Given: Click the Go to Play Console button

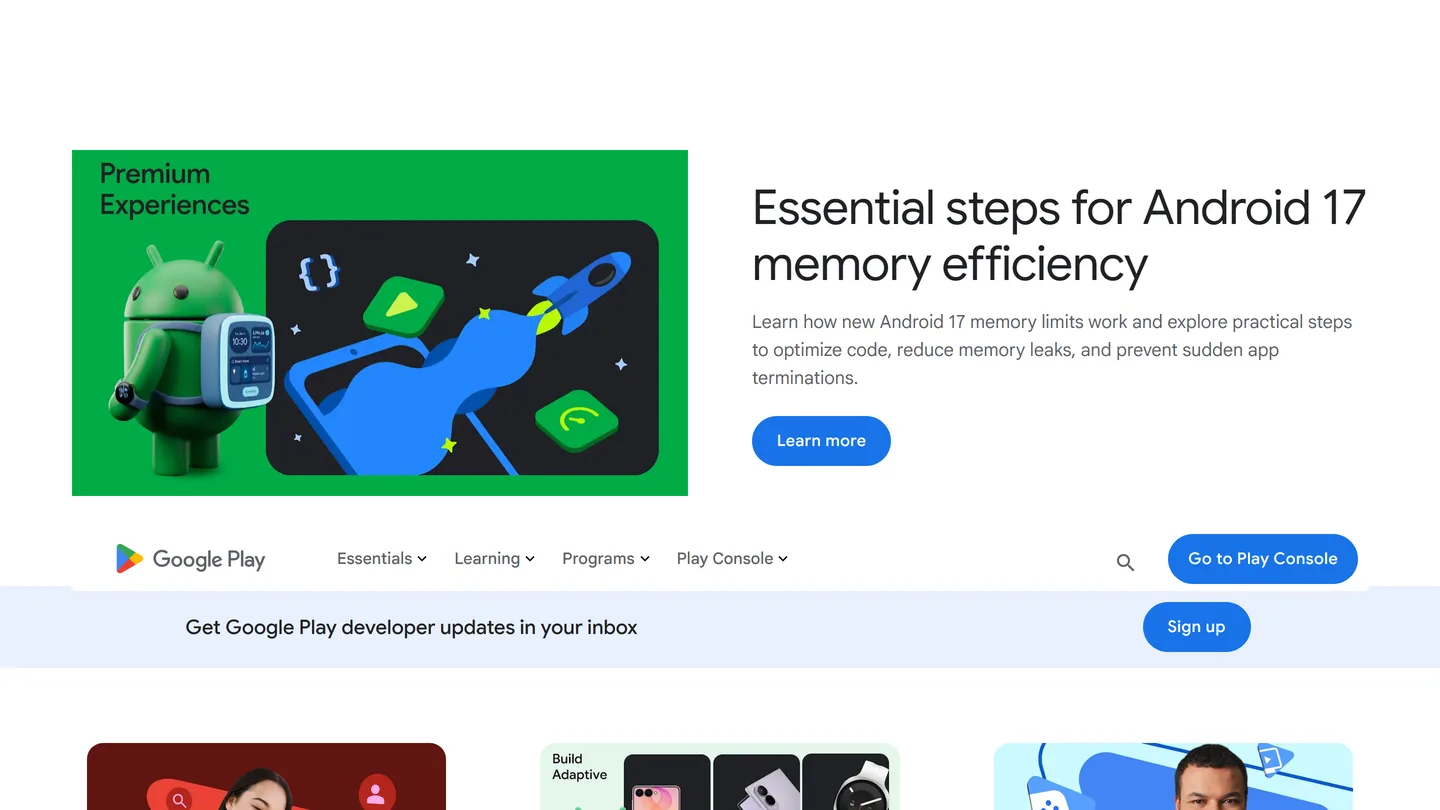Looking at the screenshot, I should [1262, 559].
